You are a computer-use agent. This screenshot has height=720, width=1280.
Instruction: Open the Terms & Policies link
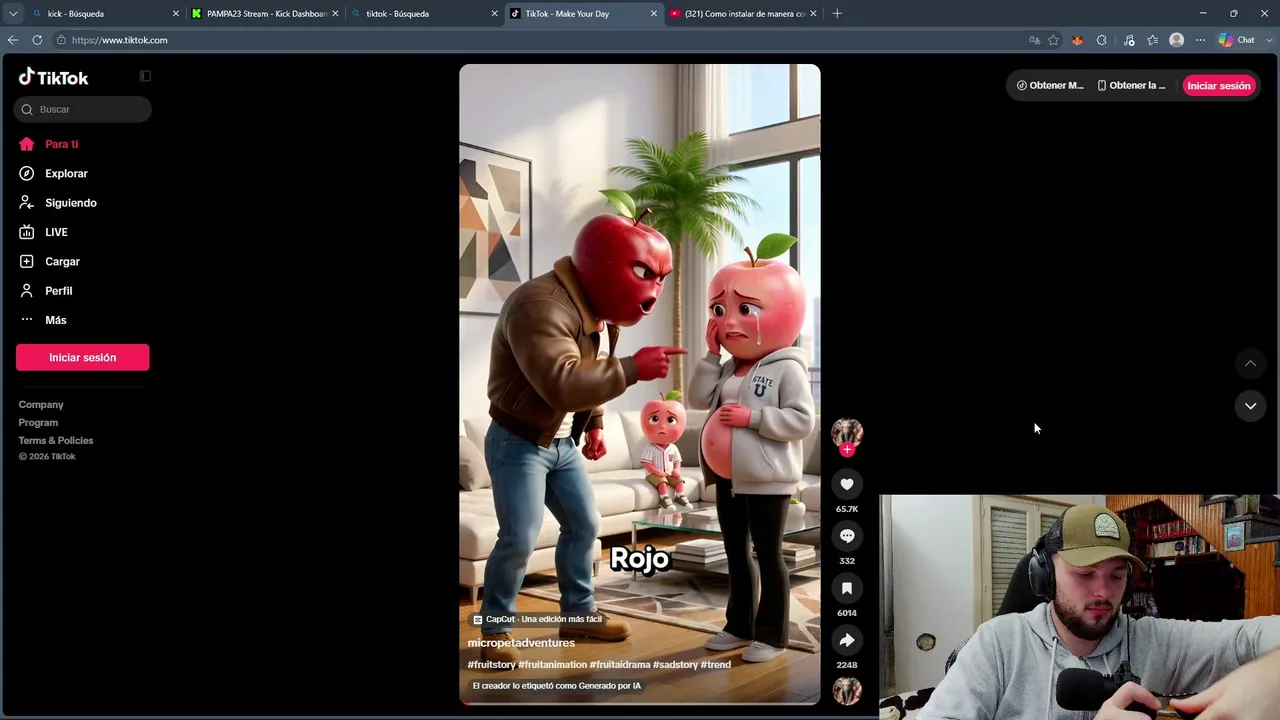pos(56,441)
